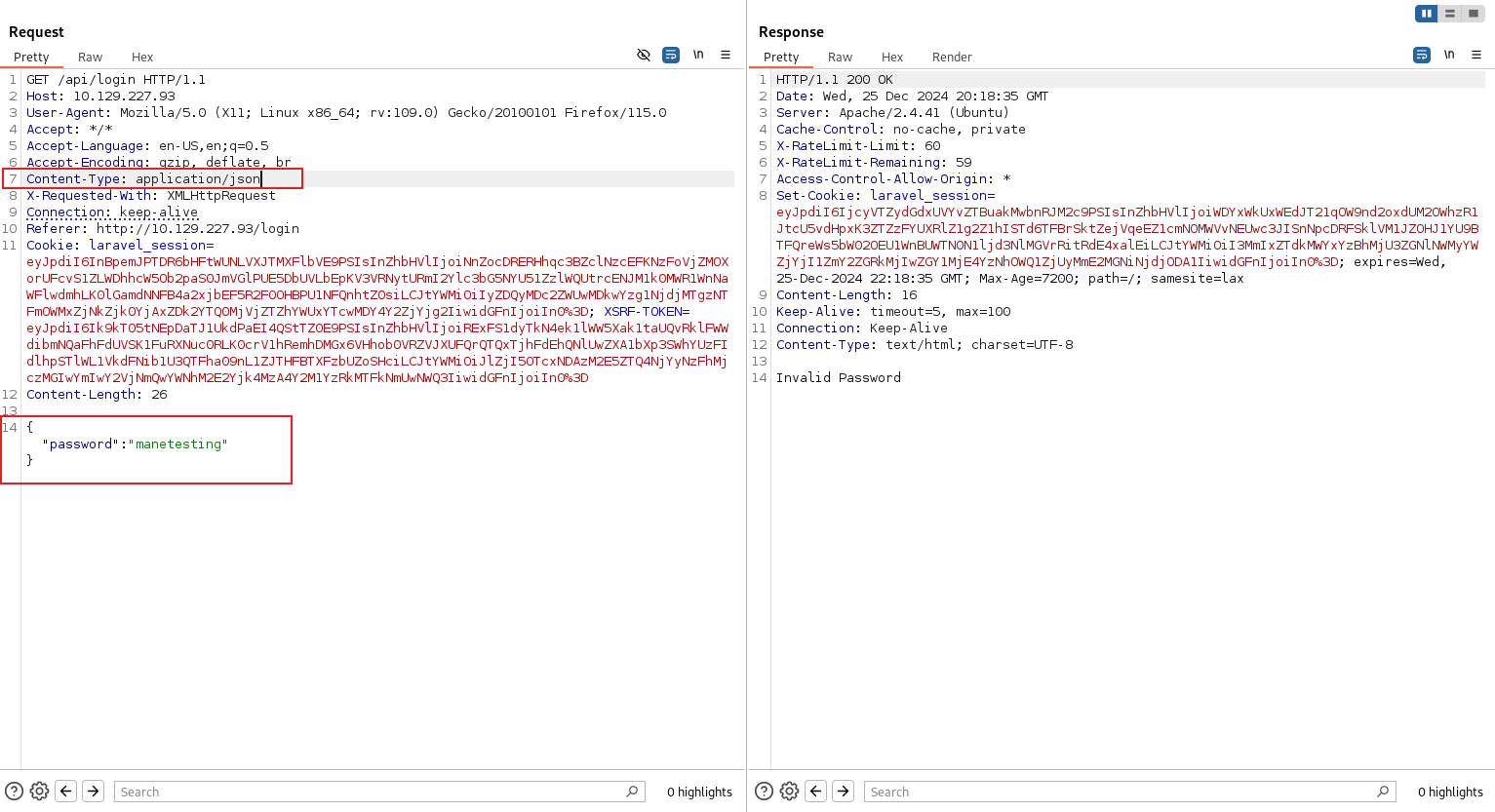
Task: Click Set-Cookie: laravel_session response header
Action: pos(885,196)
